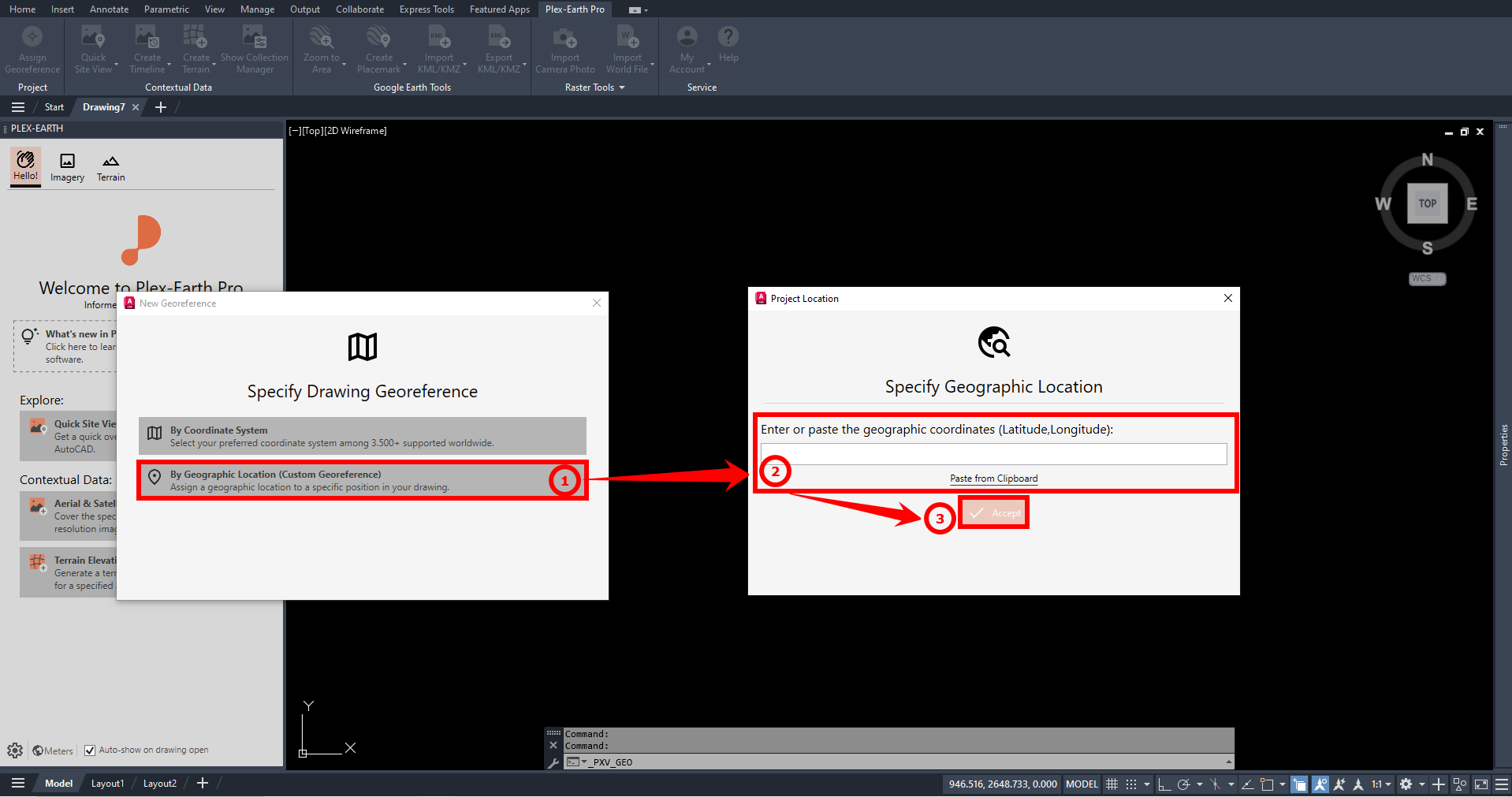Toggle Polar Tracking in status bar
Viewport: 1512px width, 797px height.
[1183, 784]
